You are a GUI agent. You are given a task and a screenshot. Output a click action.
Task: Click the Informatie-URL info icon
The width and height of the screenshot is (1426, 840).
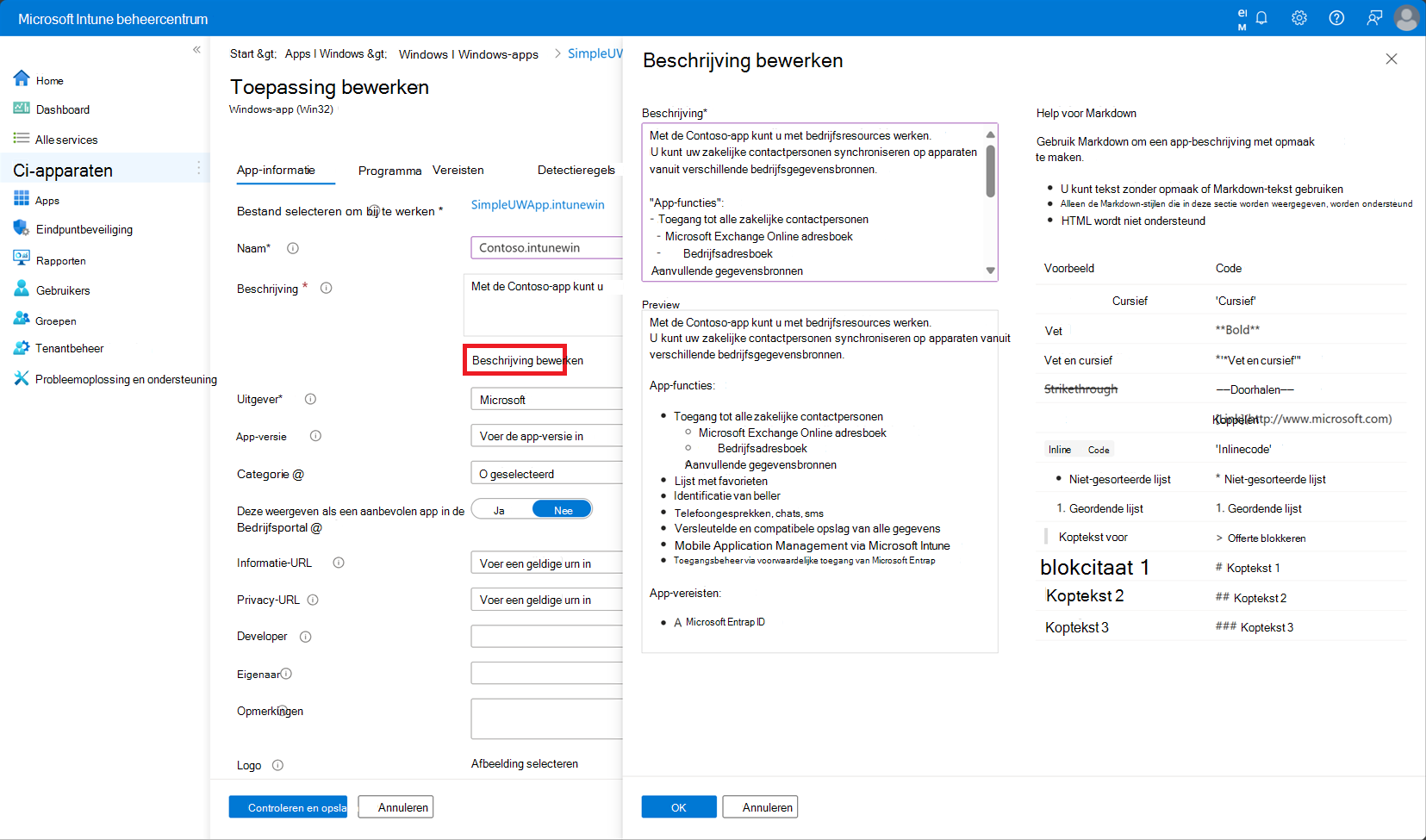click(339, 563)
